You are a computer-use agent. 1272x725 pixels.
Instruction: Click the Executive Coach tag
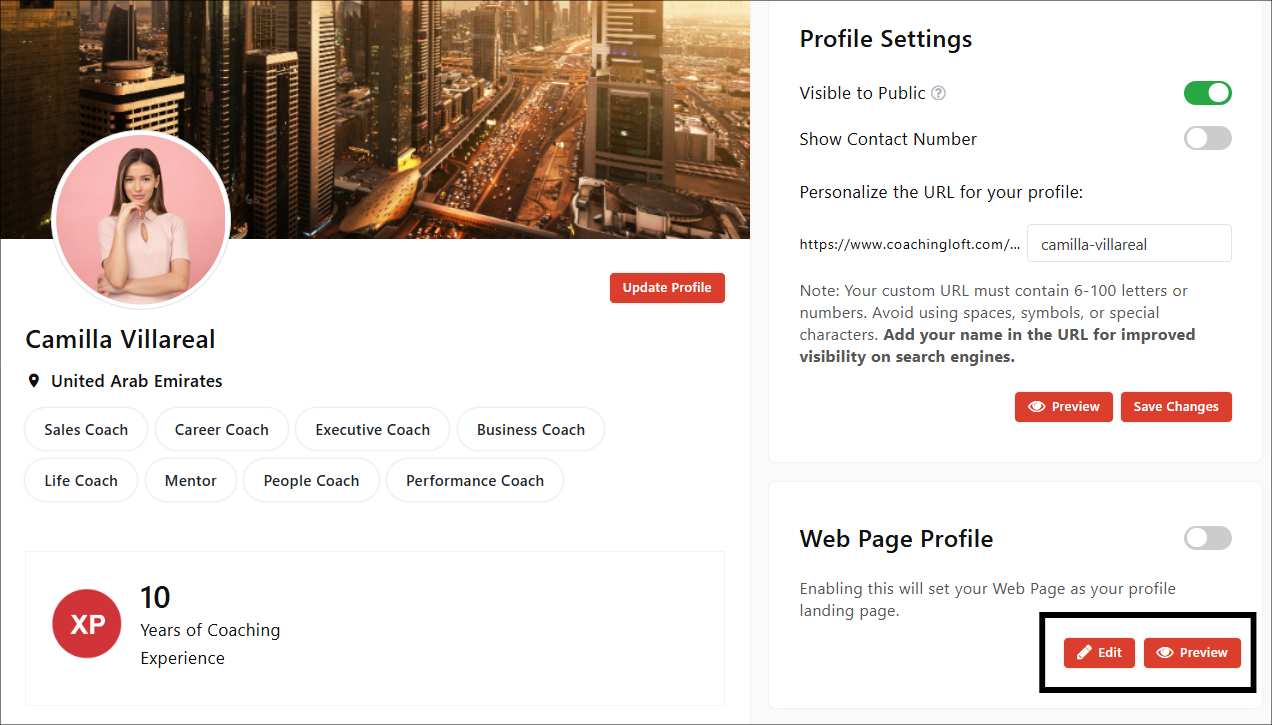(x=372, y=430)
